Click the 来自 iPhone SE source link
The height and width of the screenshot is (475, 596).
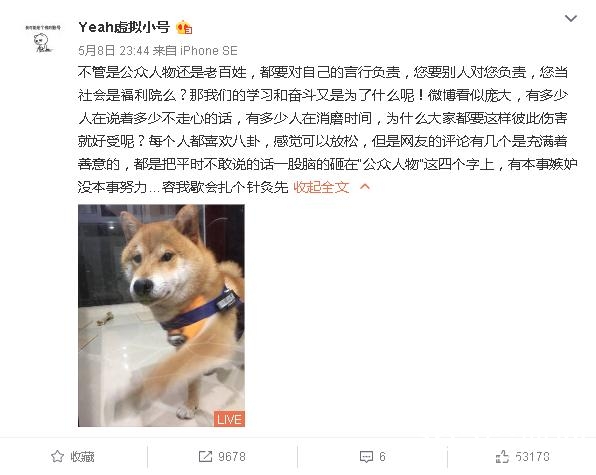pyautogui.click(x=195, y=51)
